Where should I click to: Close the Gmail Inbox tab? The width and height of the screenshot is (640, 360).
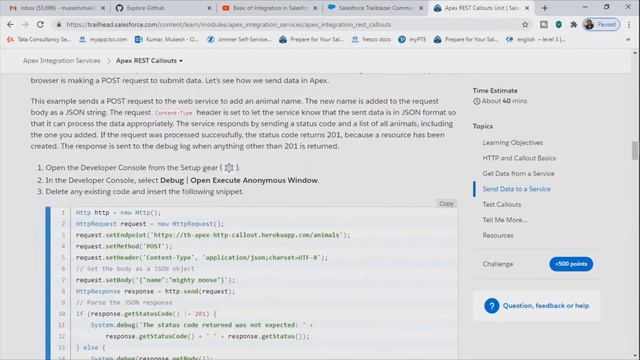pos(103,8)
